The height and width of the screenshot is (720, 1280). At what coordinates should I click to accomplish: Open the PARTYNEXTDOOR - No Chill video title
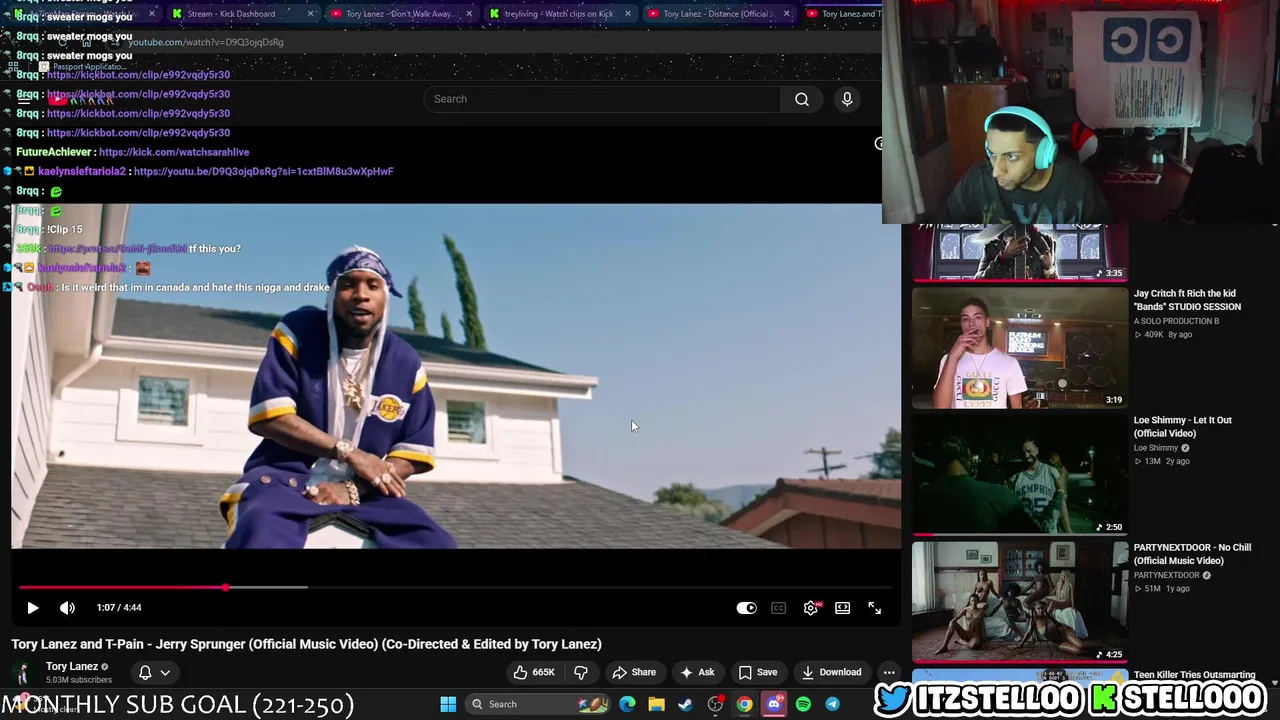(1192, 554)
